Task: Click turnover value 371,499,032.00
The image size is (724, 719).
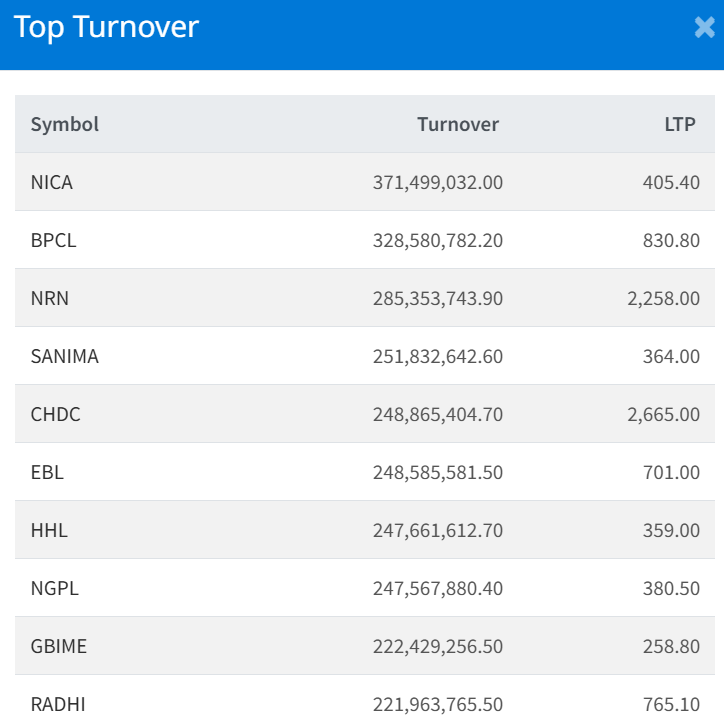Action: pyautogui.click(x=438, y=182)
